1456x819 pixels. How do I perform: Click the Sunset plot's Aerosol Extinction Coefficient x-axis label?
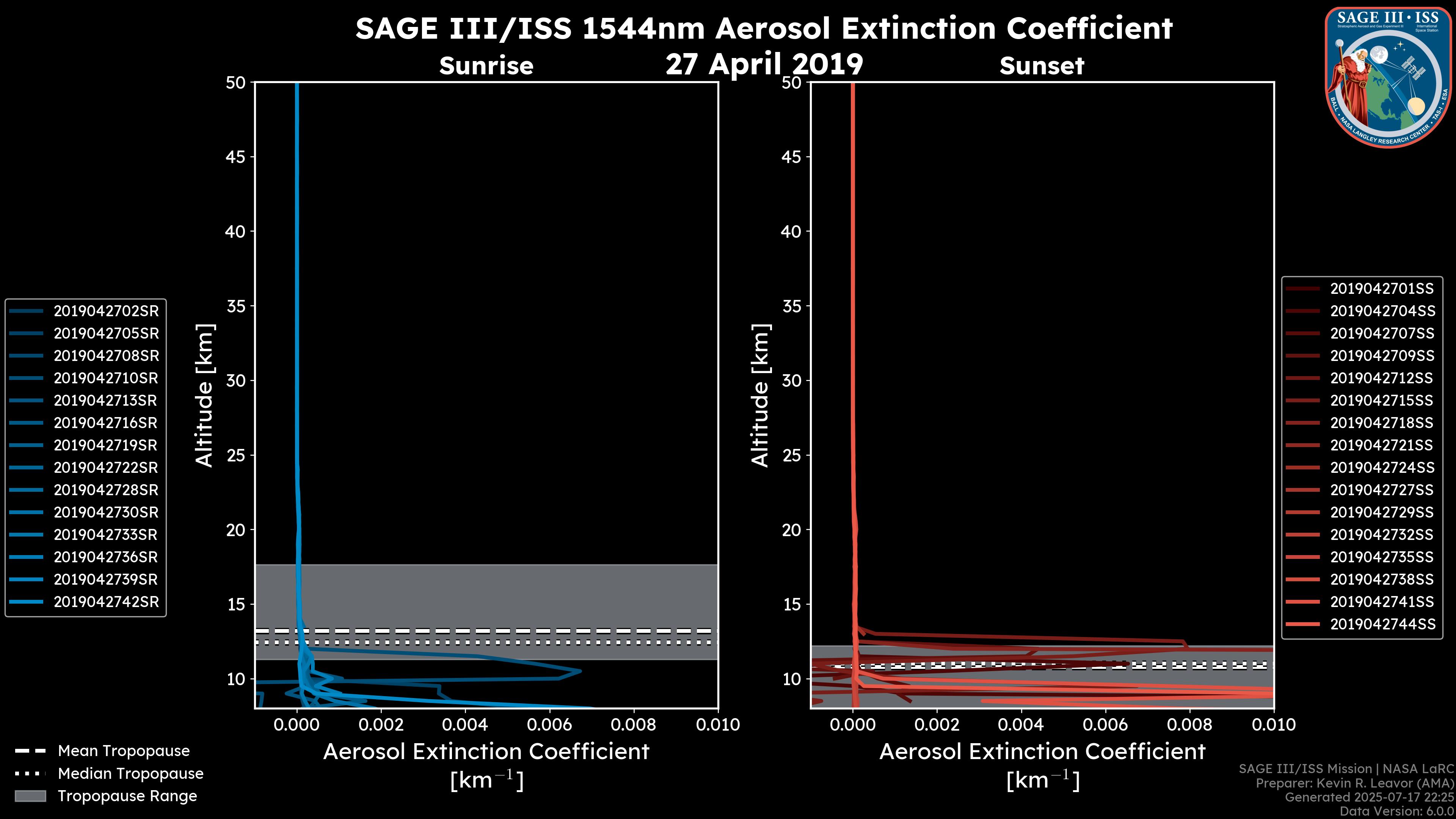click(1042, 752)
